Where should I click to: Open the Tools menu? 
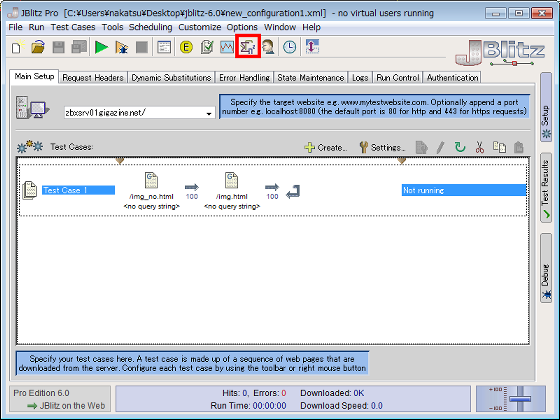point(112,27)
